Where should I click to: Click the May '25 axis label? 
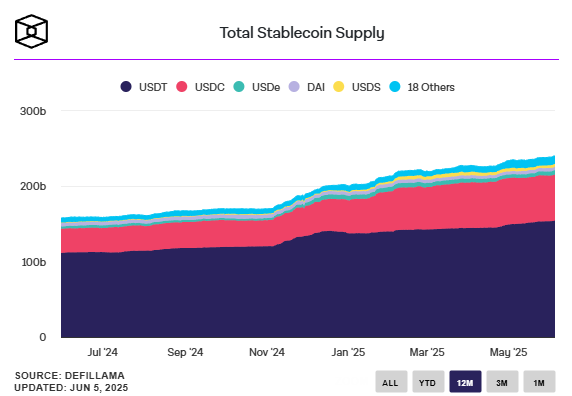(508, 352)
